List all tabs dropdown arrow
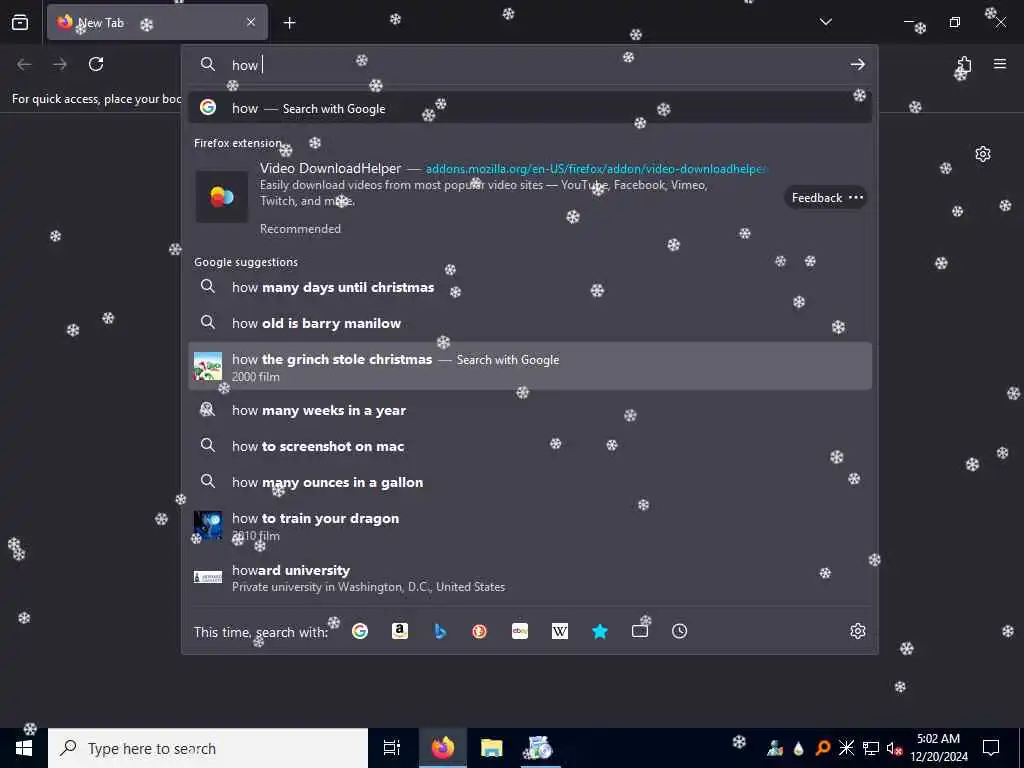Screen dimensions: 1024x768 [x=825, y=22]
